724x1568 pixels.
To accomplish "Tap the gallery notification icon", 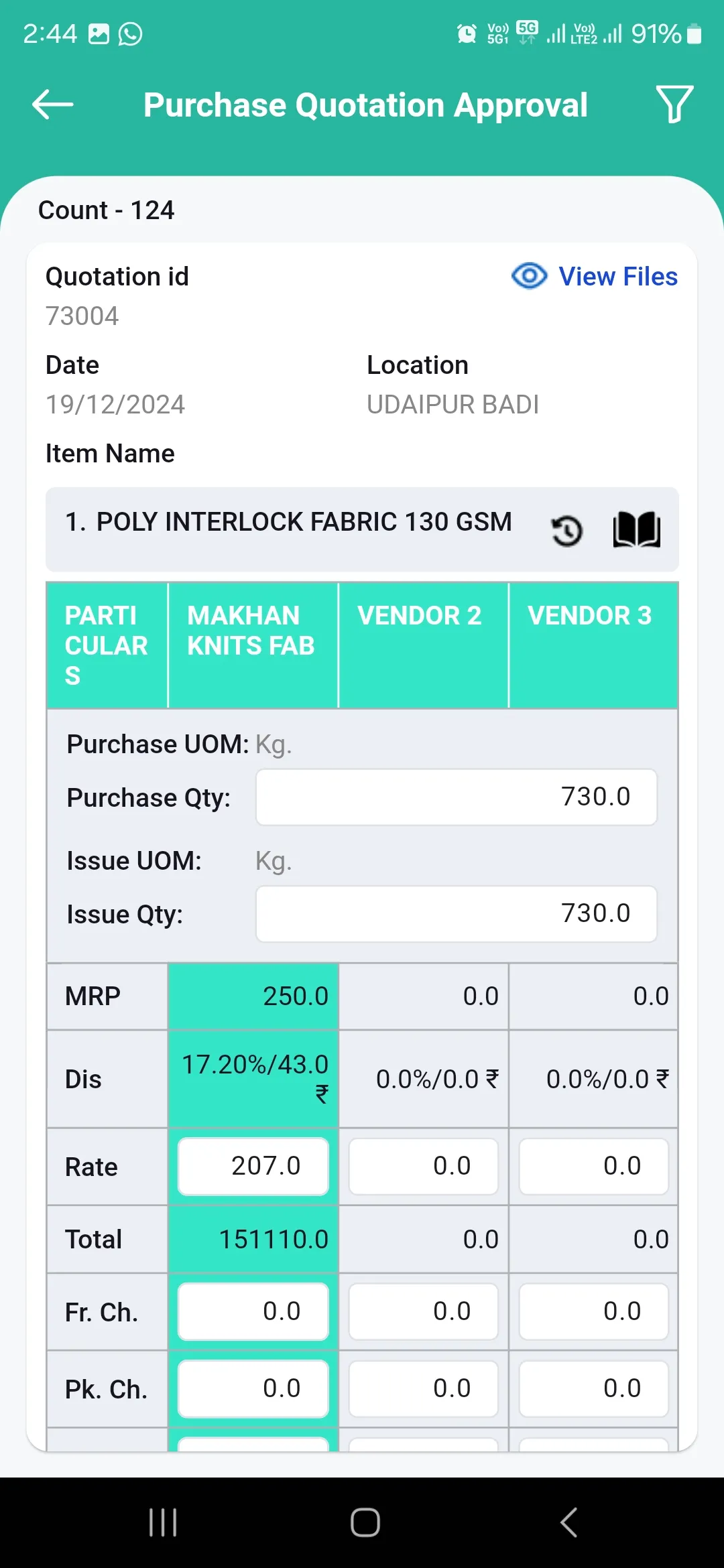I will [x=99, y=34].
